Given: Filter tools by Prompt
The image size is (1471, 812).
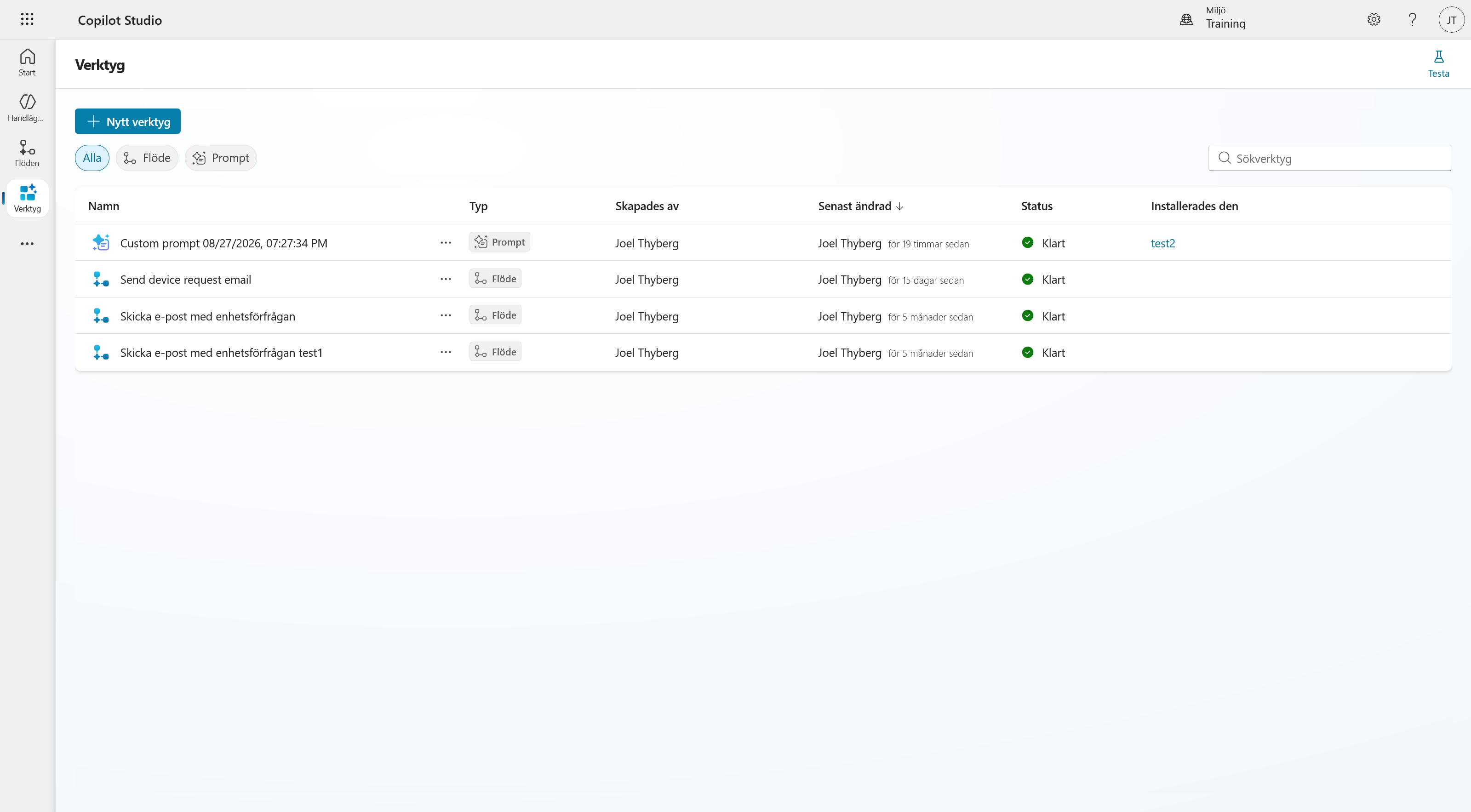Looking at the screenshot, I should (x=220, y=158).
